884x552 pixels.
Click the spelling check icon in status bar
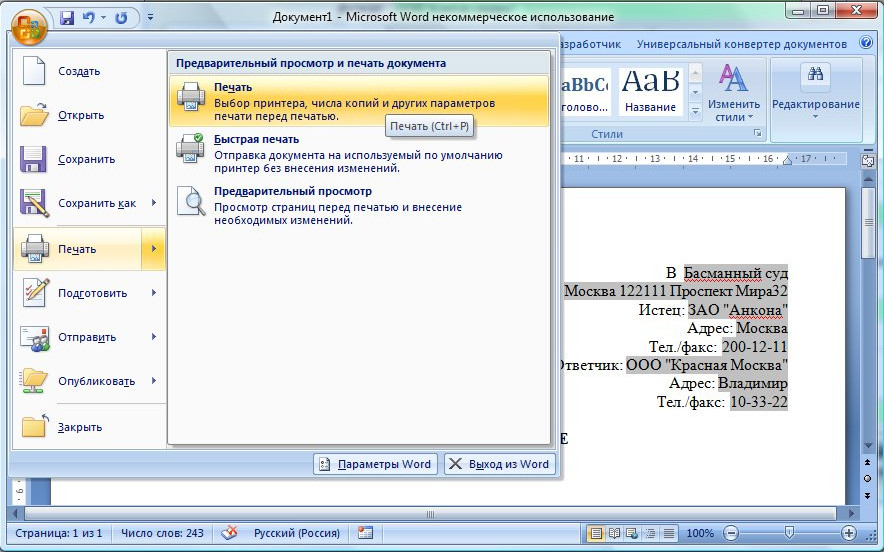point(230,534)
